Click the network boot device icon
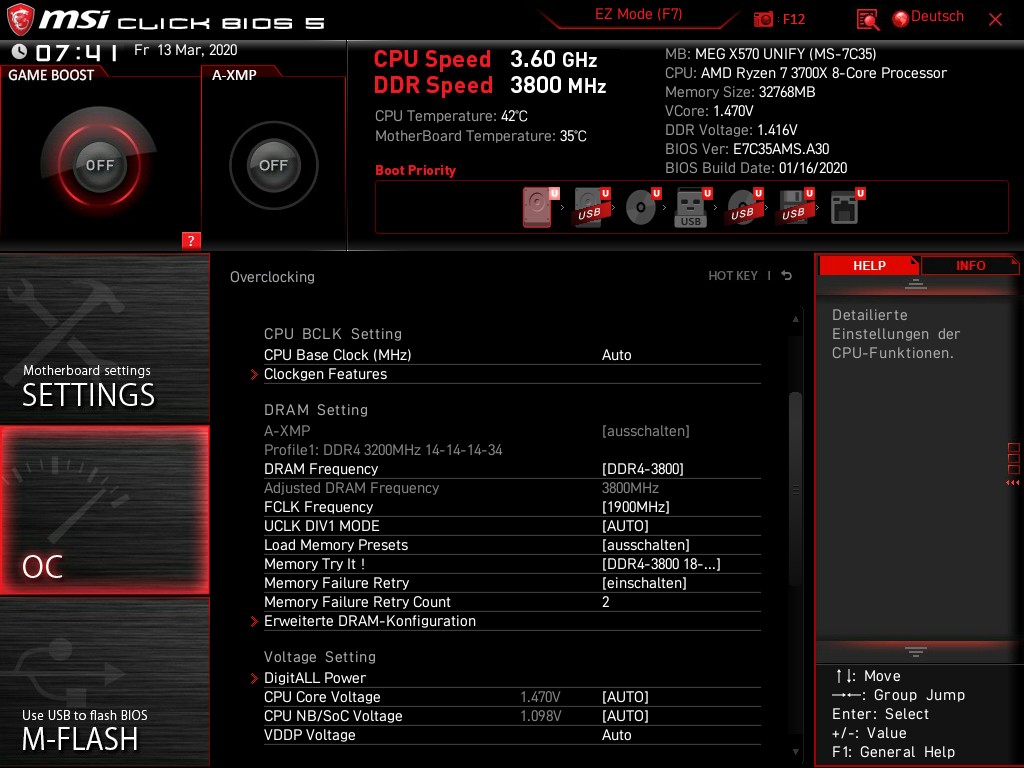 (x=845, y=205)
